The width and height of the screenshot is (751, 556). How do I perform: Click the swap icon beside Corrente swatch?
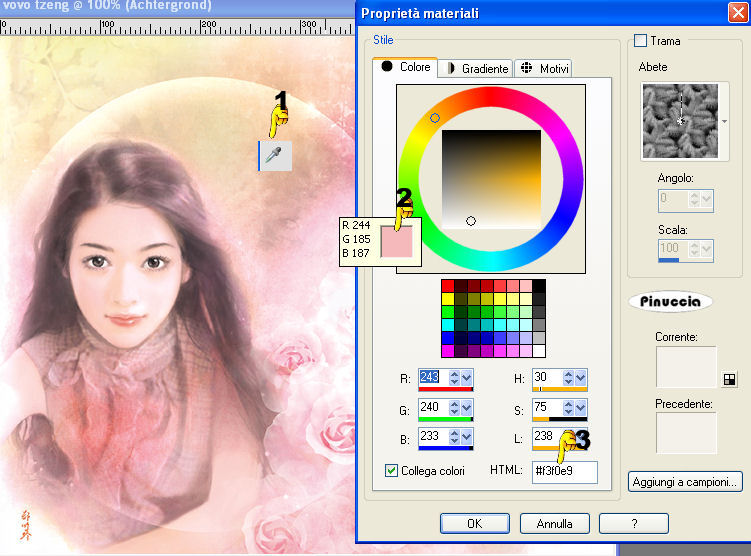pos(729,380)
